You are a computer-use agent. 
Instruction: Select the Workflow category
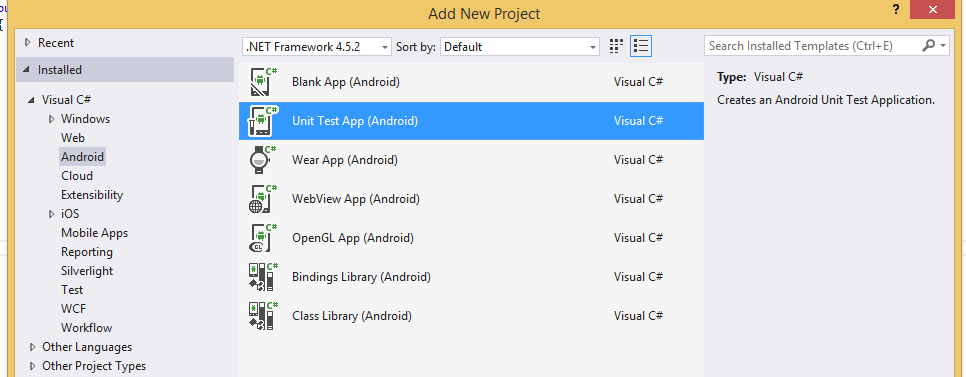pos(86,328)
